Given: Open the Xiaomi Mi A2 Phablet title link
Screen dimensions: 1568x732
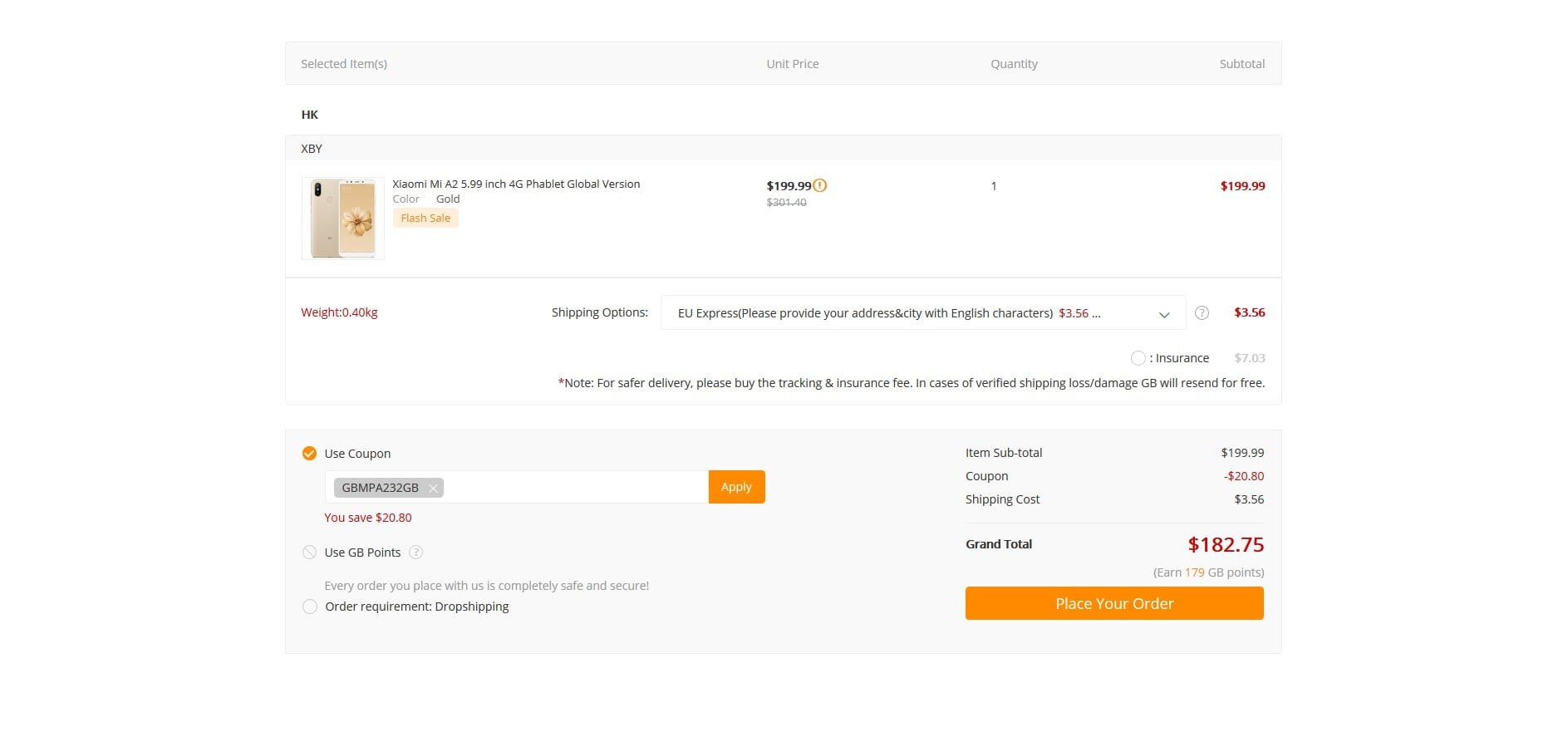Looking at the screenshot, I should pyautogui.click(x=516, y=184).
